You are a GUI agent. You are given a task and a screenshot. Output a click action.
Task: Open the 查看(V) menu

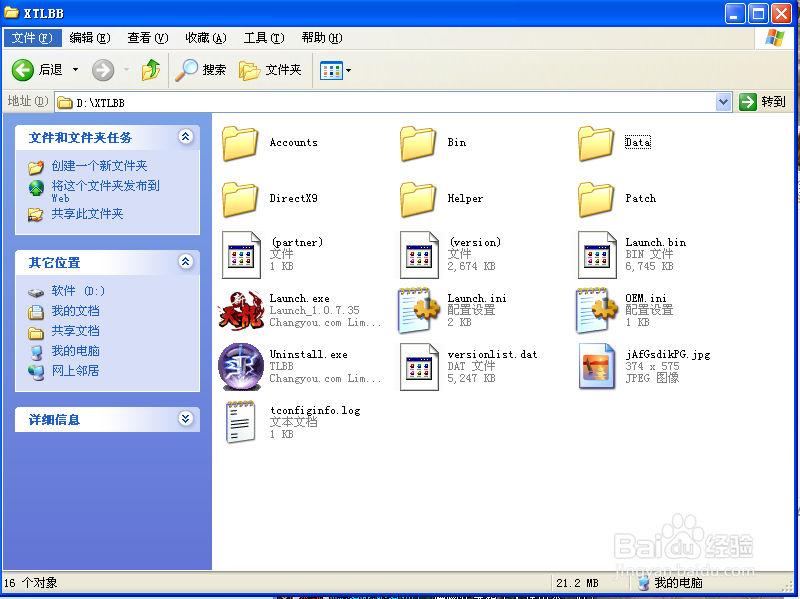(x=148, y=38)
